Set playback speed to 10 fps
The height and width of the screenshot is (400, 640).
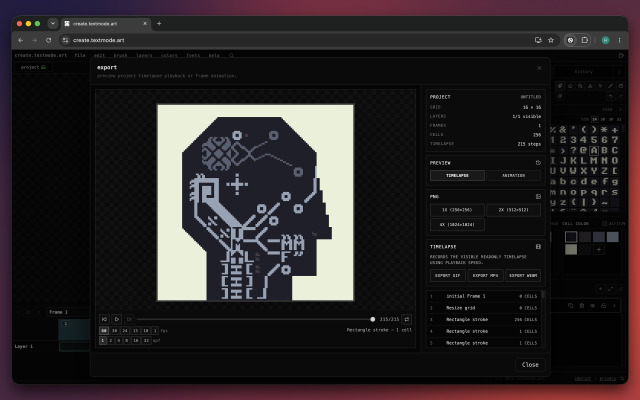click(146, 331)
